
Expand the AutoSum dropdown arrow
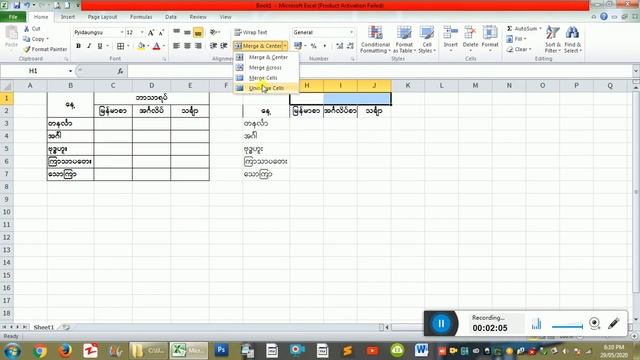(540, 29)
